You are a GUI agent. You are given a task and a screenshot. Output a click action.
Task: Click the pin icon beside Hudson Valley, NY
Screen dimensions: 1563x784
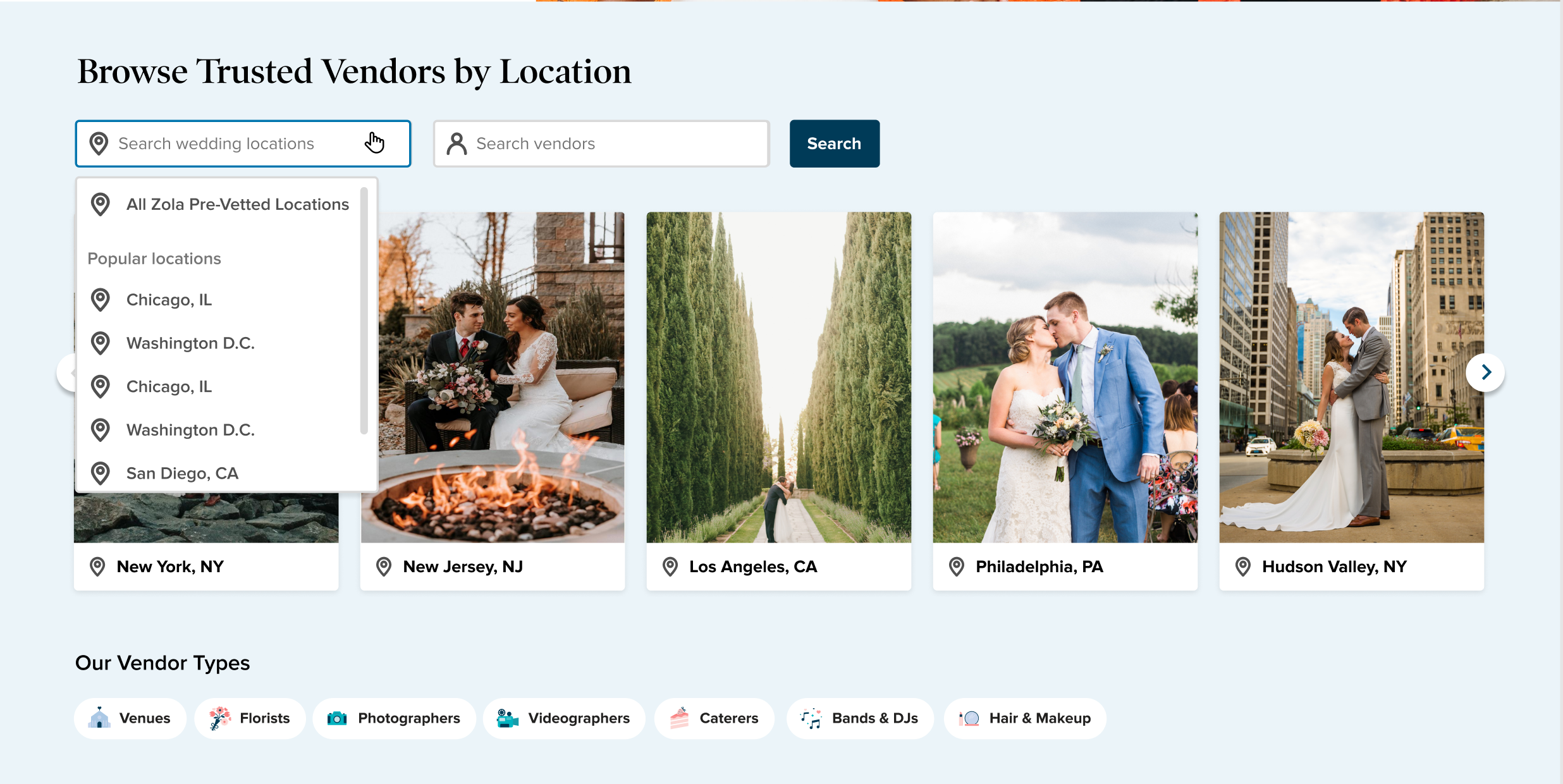[x=1242, y=567]
